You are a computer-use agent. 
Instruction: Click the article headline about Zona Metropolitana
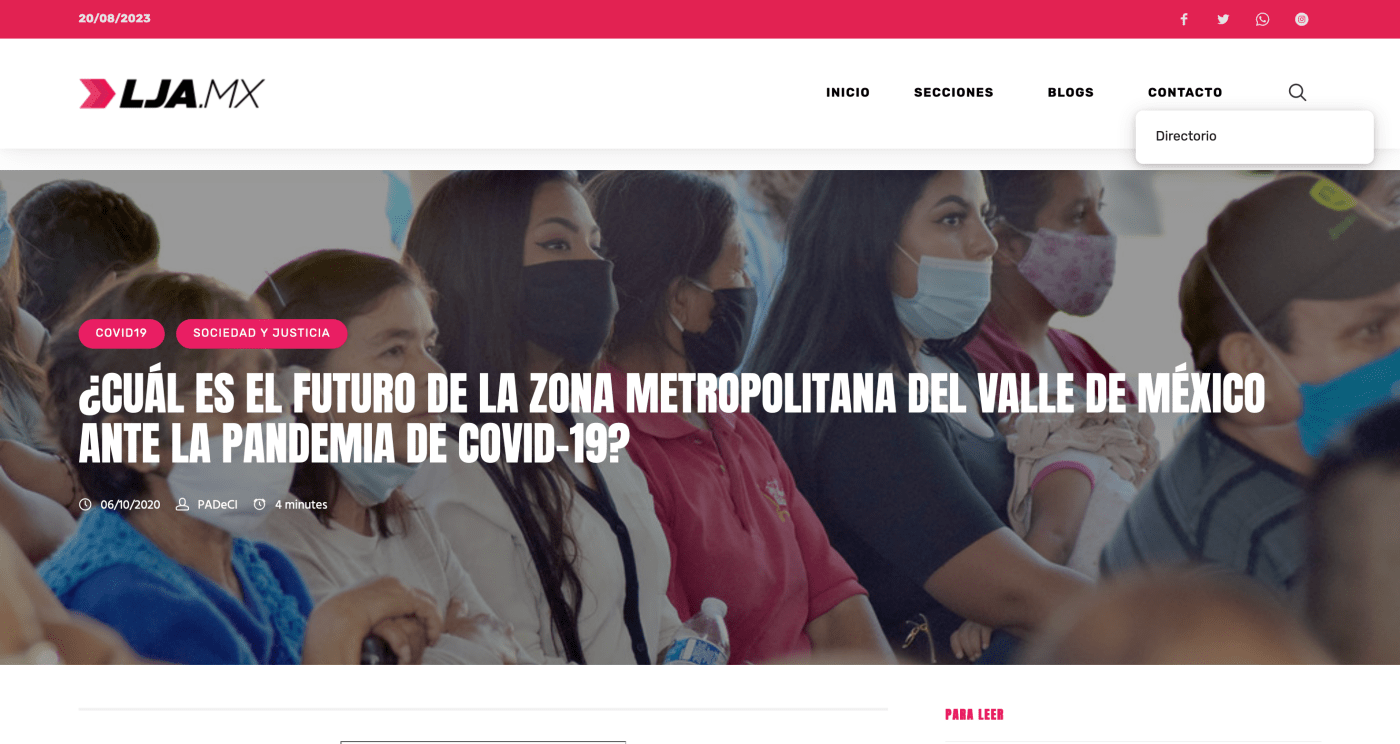[x=672, y=420]
